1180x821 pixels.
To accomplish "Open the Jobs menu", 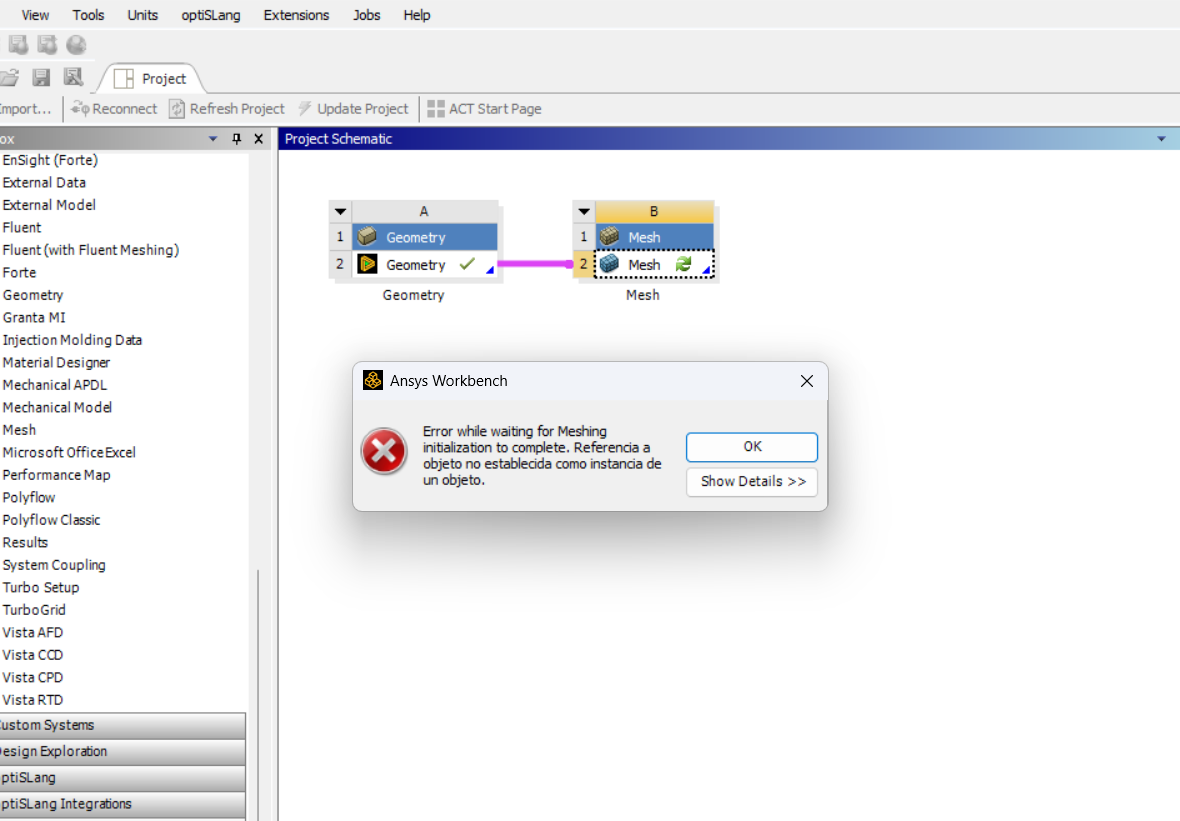I will click(366, 15).
